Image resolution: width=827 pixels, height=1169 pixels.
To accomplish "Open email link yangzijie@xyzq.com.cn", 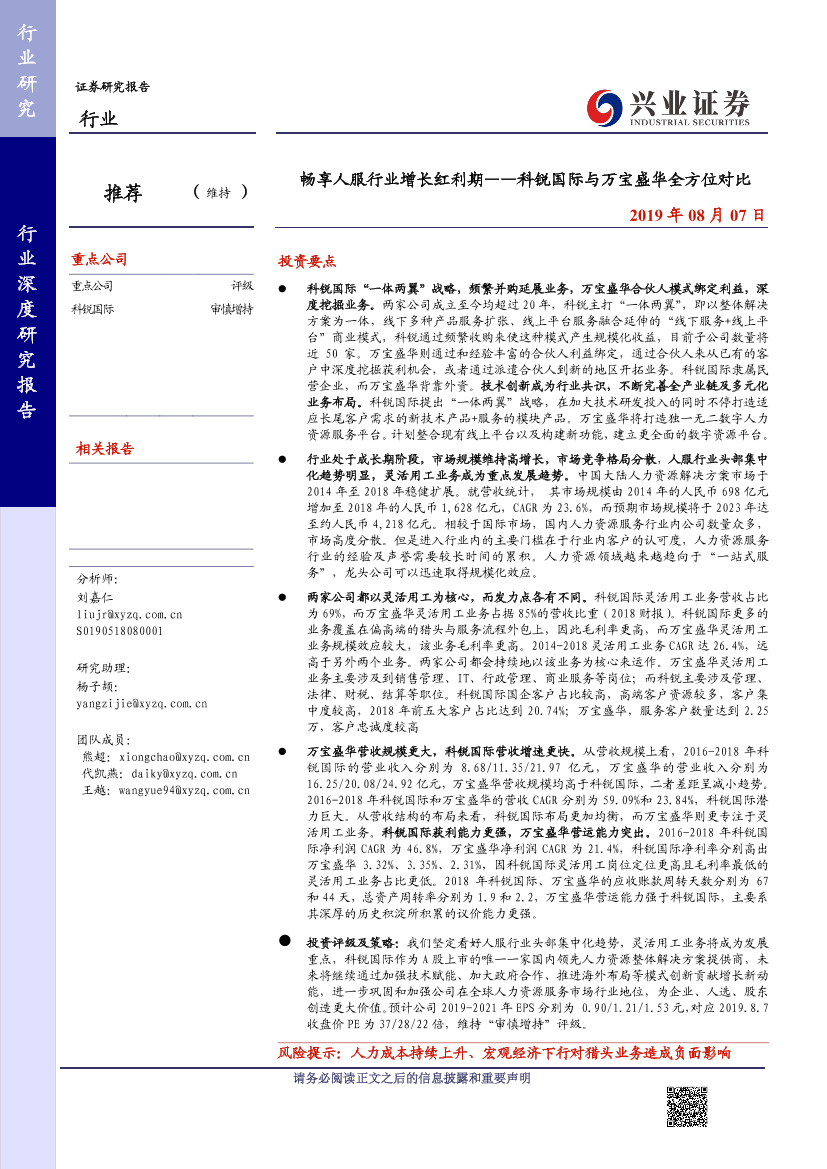I will 141,703.
